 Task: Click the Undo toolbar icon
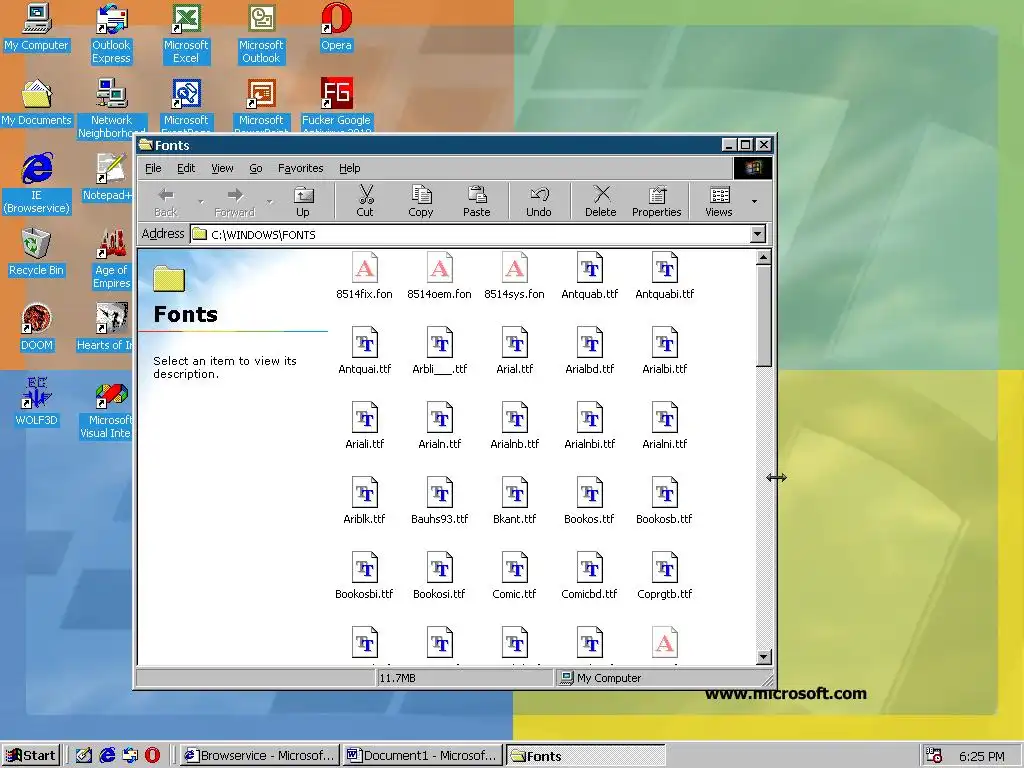(539, 200)
